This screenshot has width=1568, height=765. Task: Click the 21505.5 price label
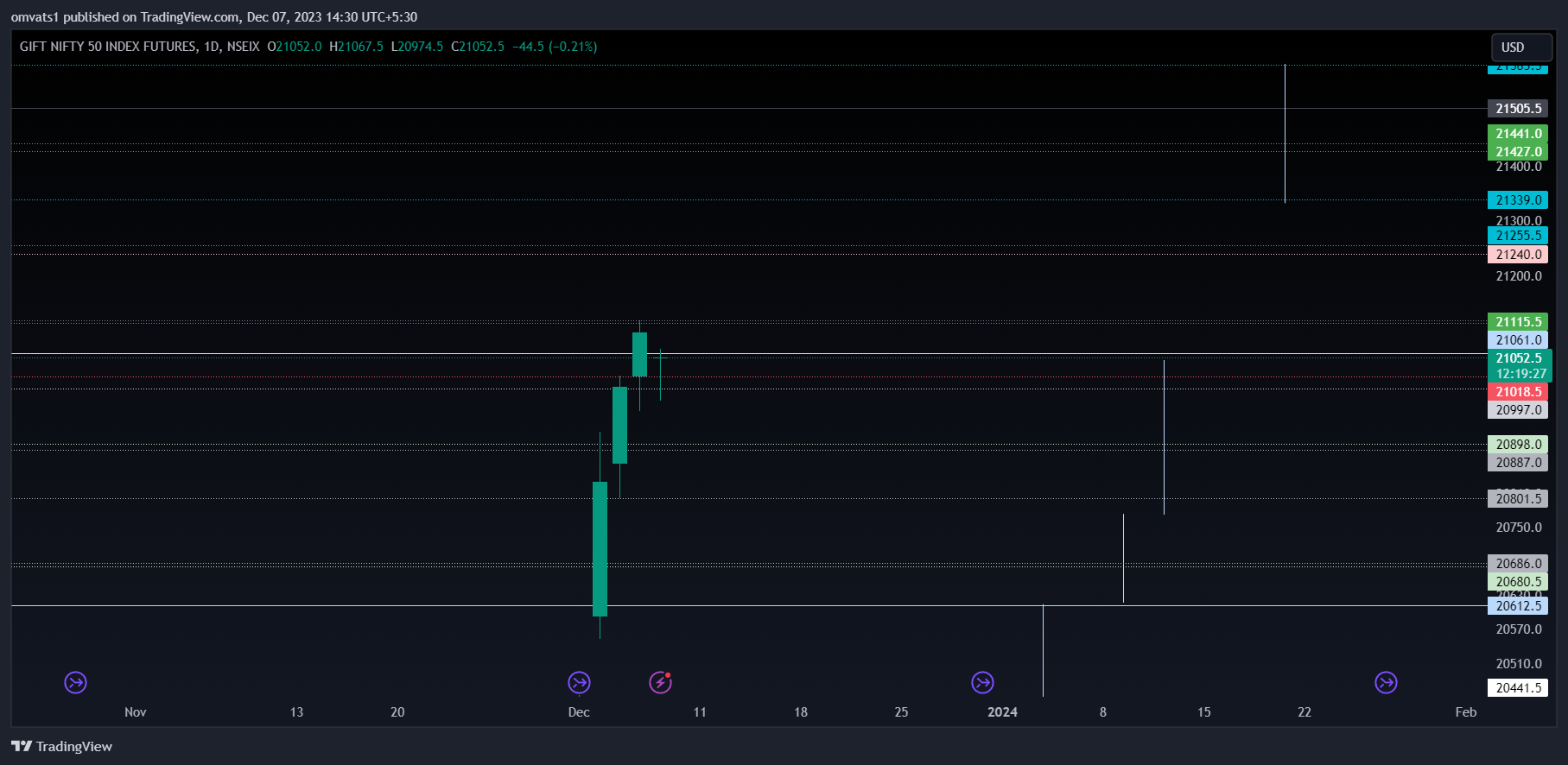click(1518, 109)
